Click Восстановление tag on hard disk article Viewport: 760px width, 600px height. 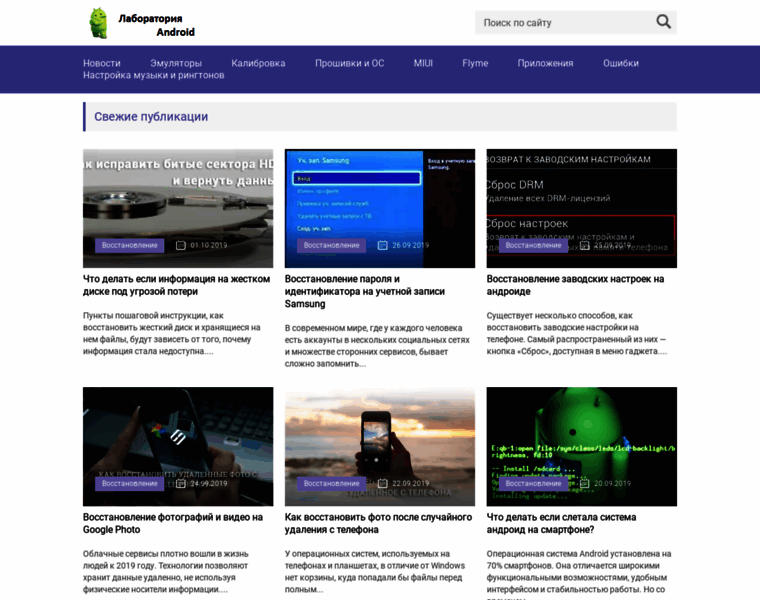coord(129,245)
